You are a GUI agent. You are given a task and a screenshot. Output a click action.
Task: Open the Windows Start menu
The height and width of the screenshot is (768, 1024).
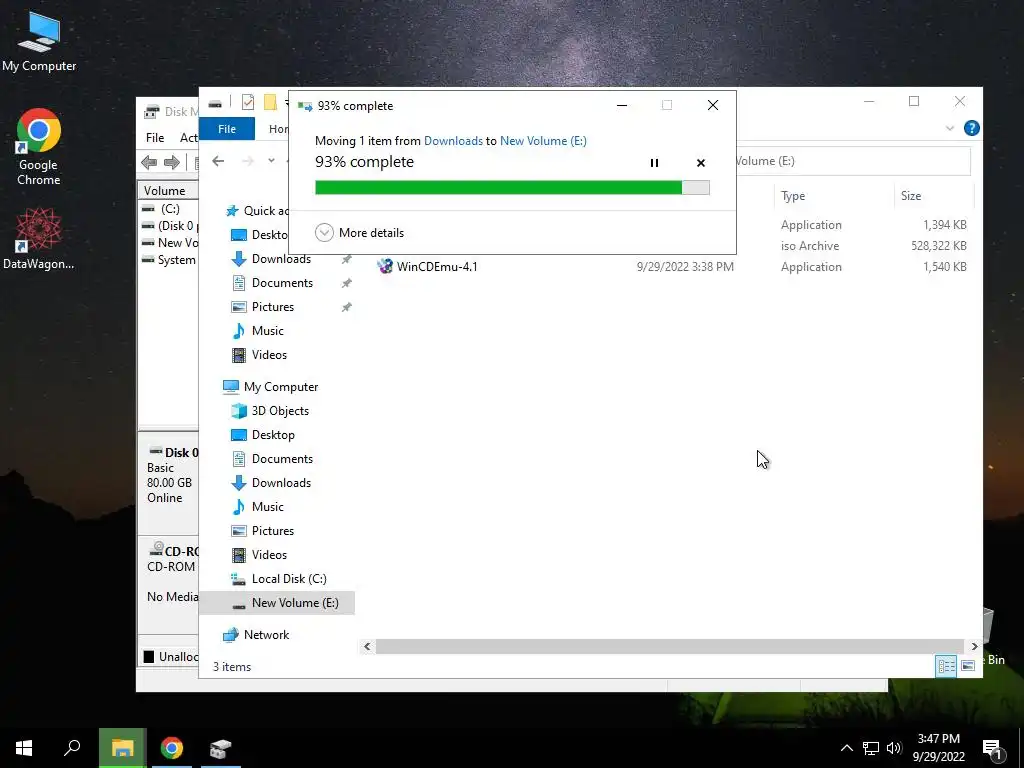pyautogui.click(x=24, y=748)
